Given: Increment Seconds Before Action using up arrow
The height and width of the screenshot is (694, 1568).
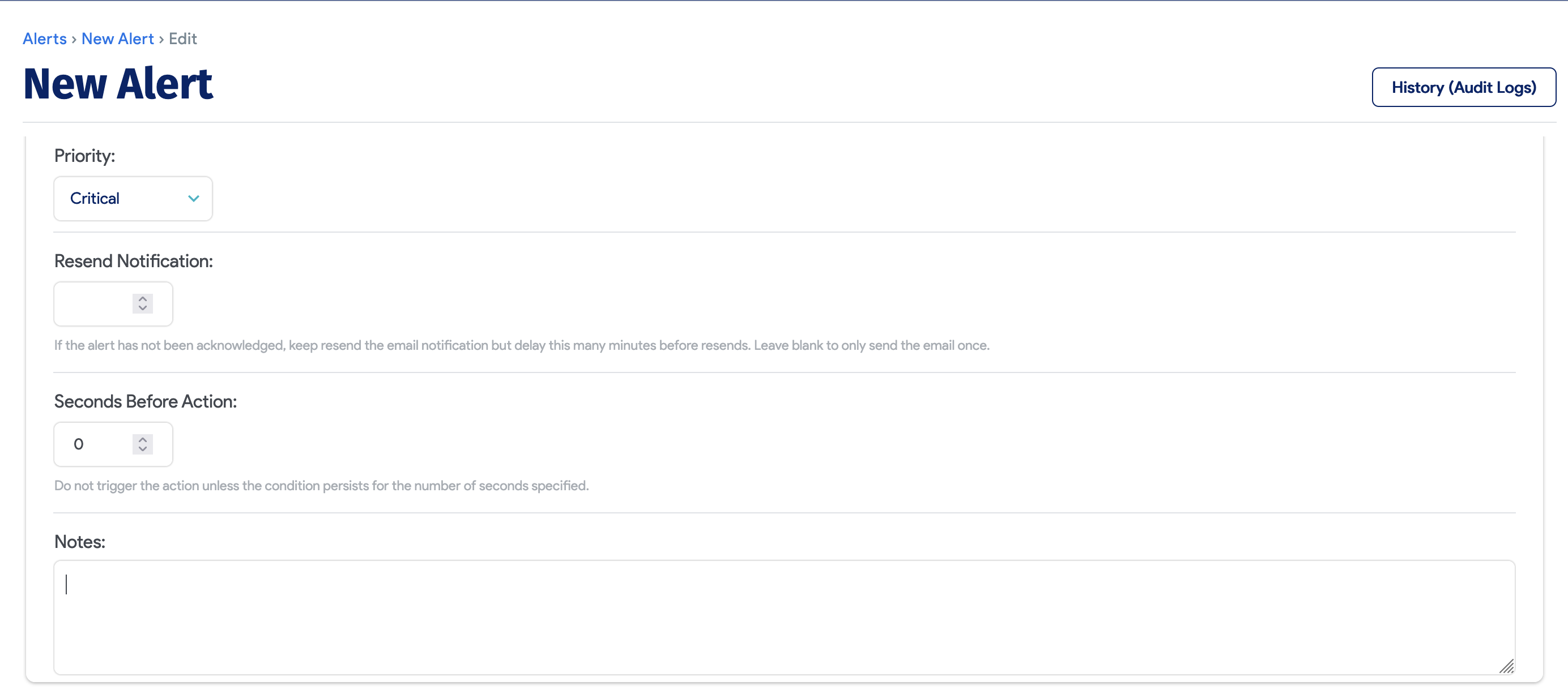Looking at the screenshot, I should pos(142,439).
